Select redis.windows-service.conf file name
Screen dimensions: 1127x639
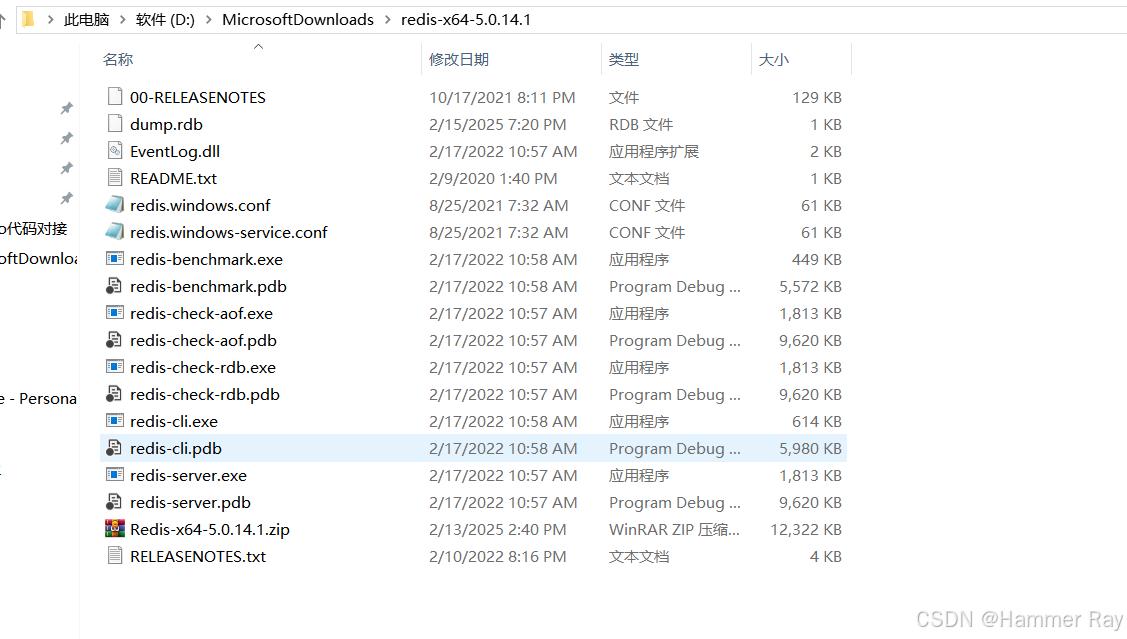point(229,232)
